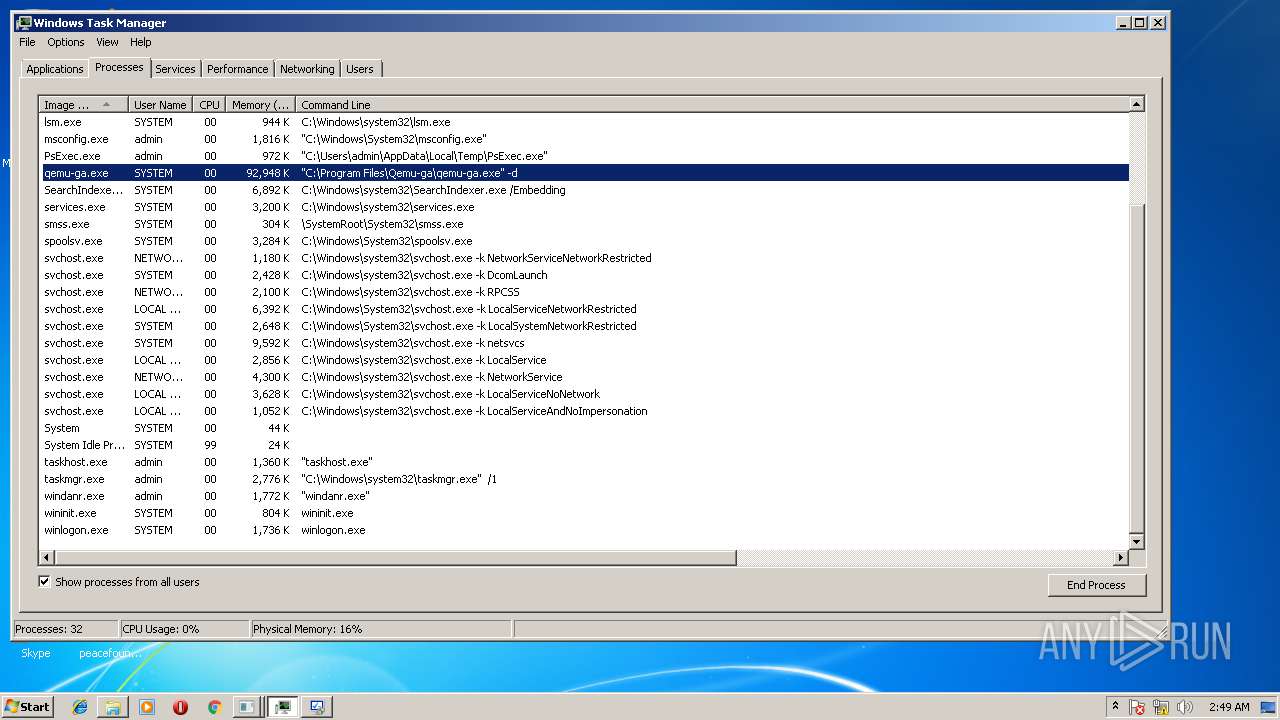Open the Start menu
1280x720 pixels.
pyautogui.click(x=27, y=707)
